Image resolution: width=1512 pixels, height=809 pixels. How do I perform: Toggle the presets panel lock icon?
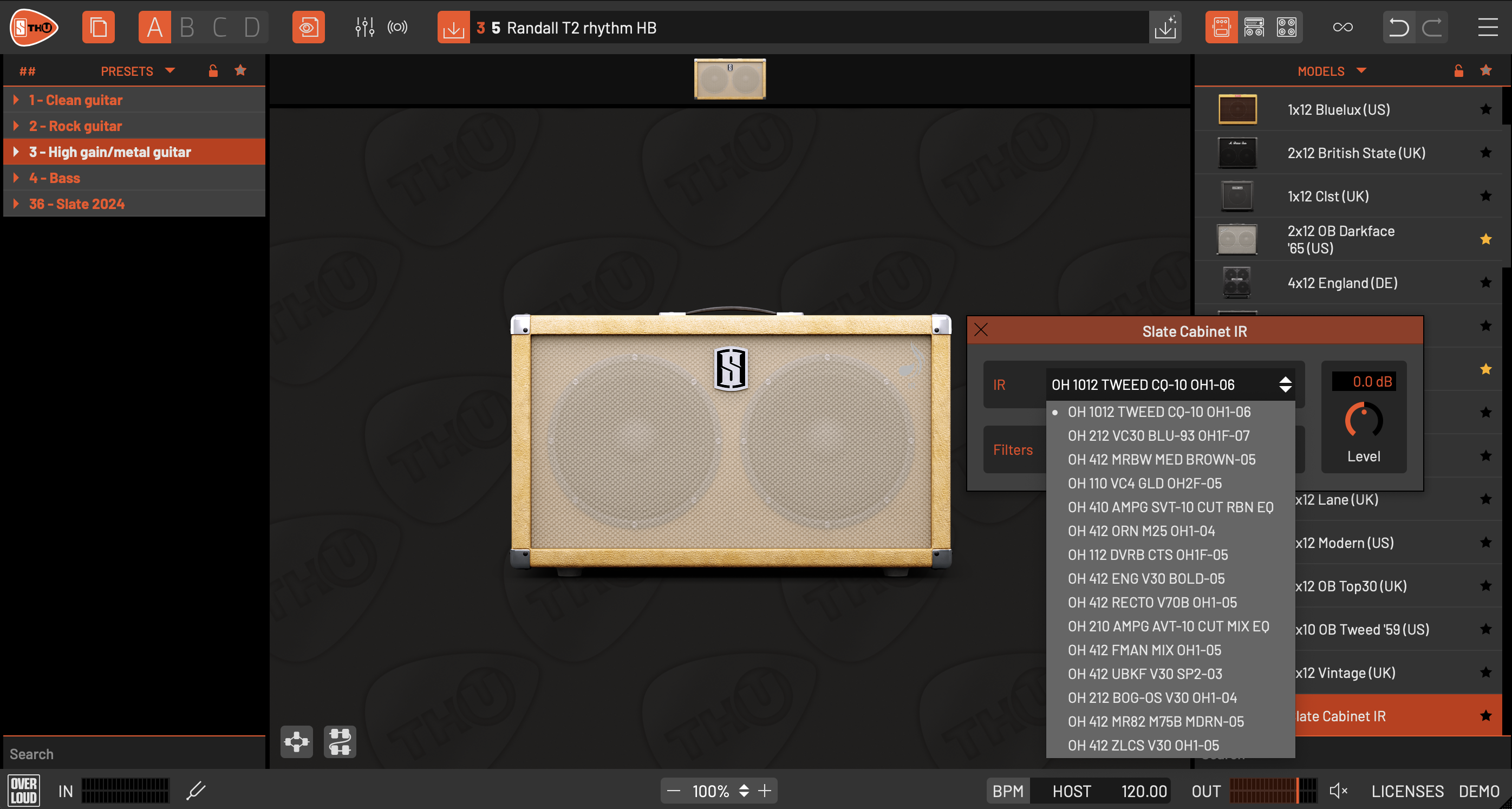[x=213, y=71]
